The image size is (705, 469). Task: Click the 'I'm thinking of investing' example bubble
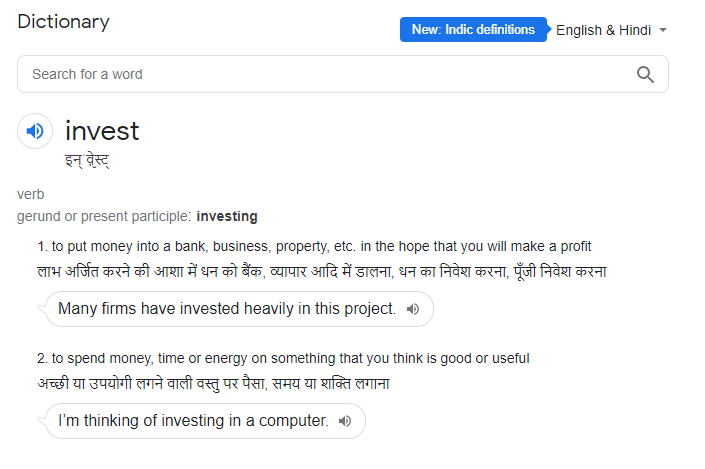pos(205,421)
